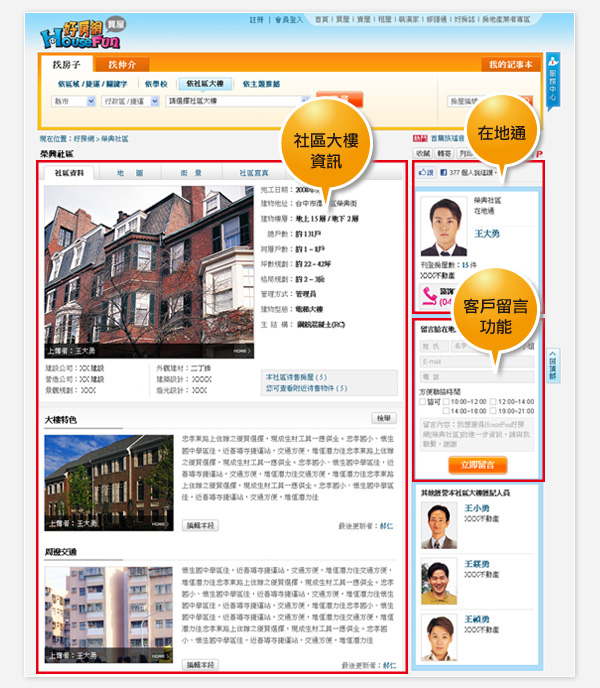Check the 12:00~14:00 time slot checkbox

493,401
